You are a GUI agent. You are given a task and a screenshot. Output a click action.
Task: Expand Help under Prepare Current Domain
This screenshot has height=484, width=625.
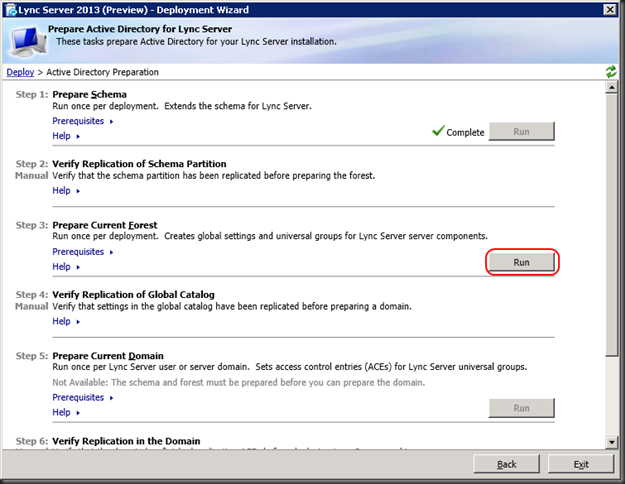(66, 412)
